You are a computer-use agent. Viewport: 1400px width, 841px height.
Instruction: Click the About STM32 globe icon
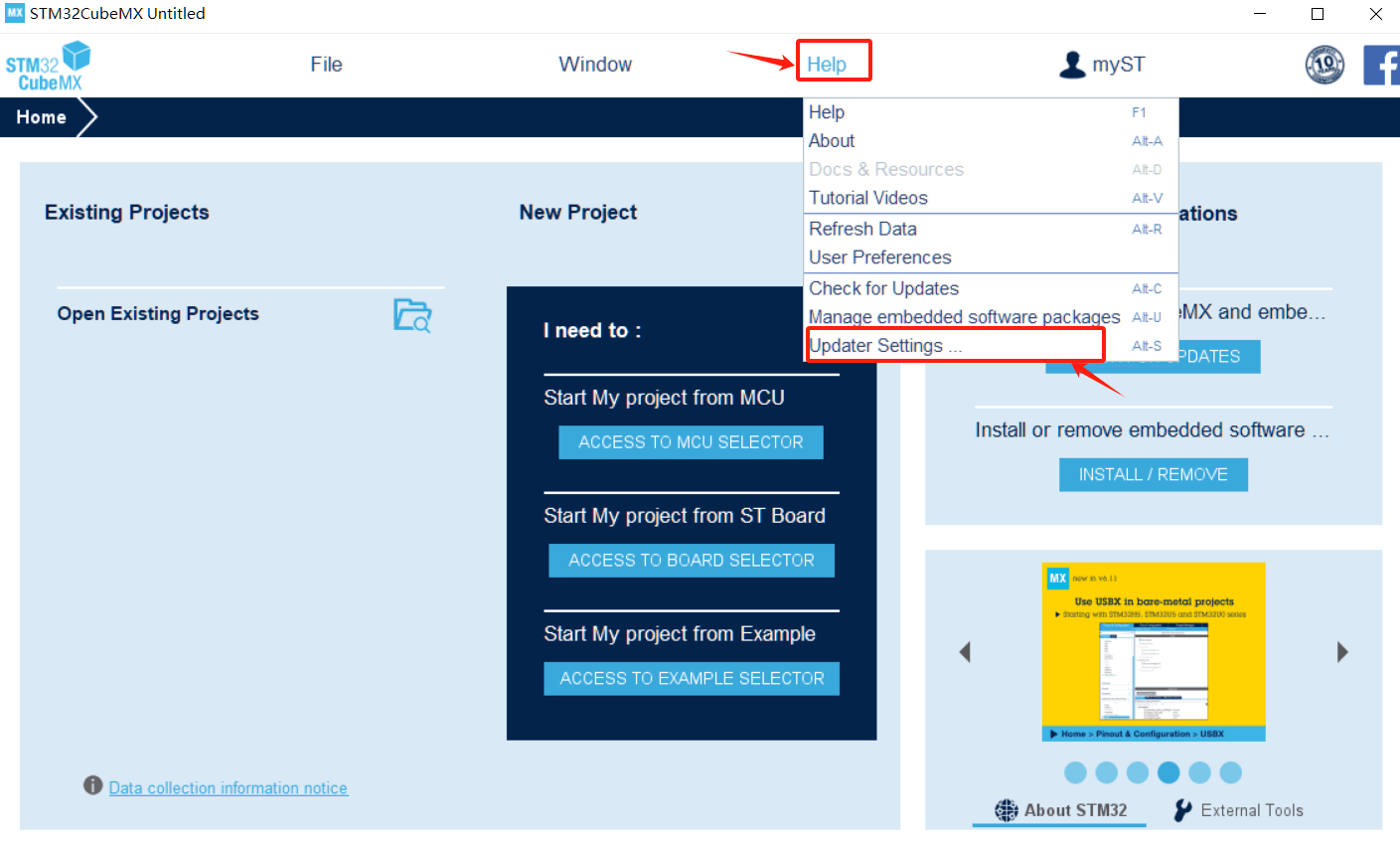1007,810
